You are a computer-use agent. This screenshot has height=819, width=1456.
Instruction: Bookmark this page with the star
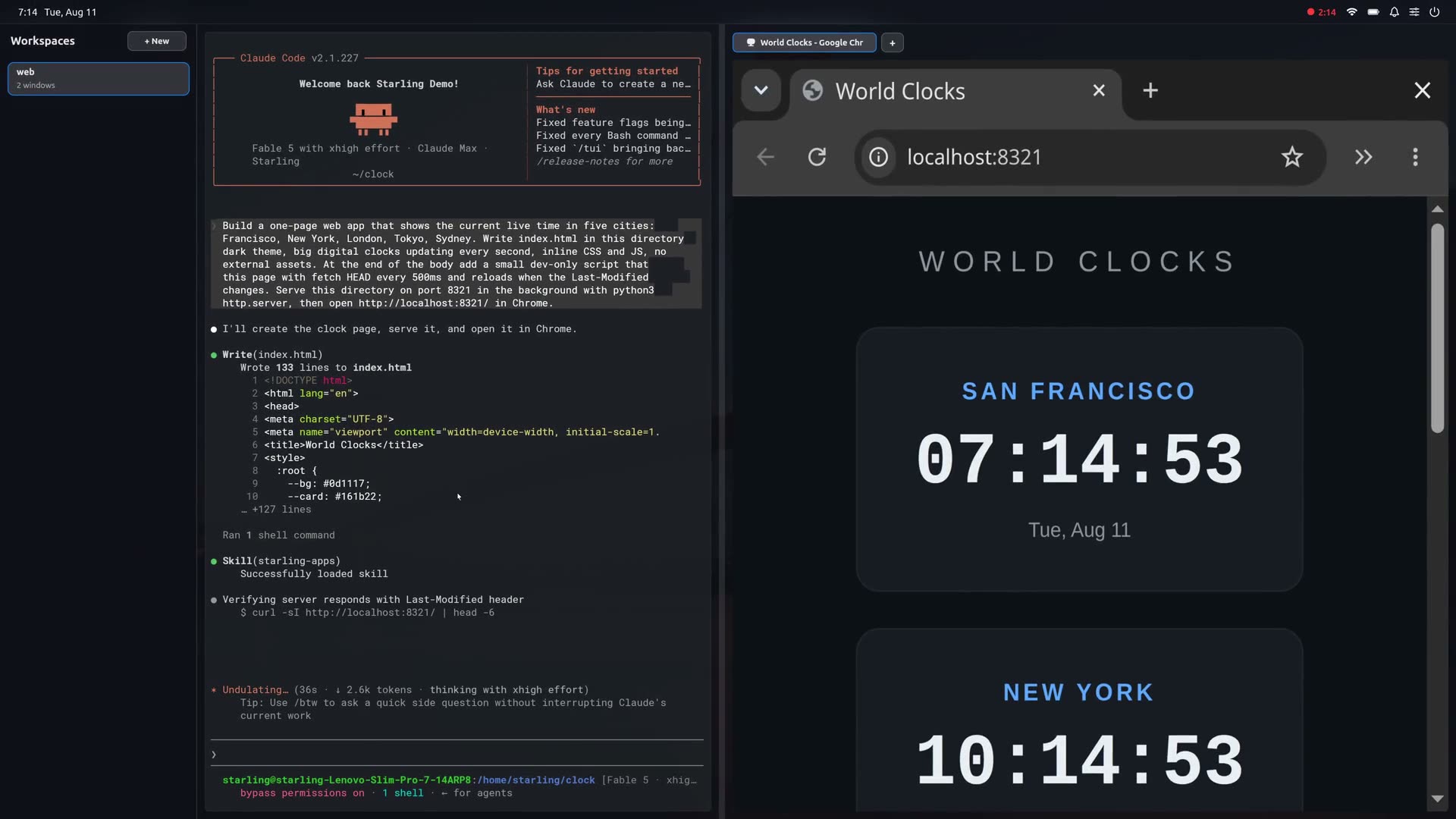(x=1291, y=157)
